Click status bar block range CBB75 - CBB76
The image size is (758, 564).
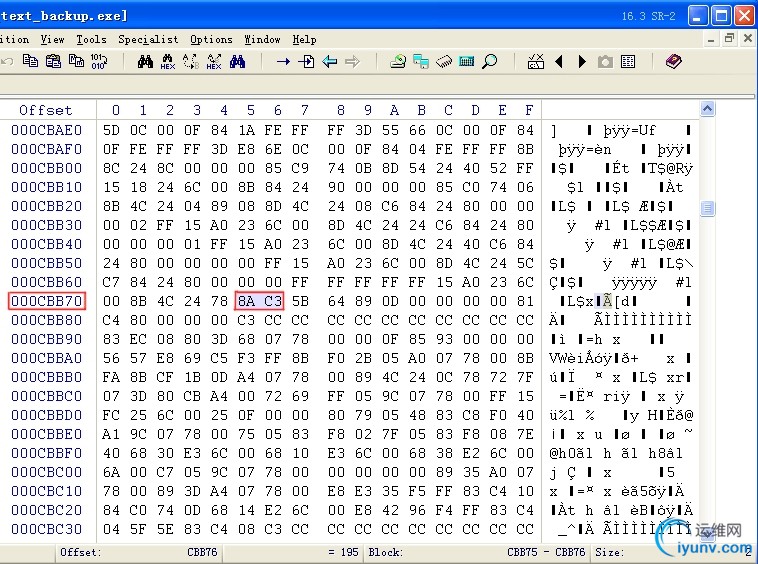tap(546, 552)
